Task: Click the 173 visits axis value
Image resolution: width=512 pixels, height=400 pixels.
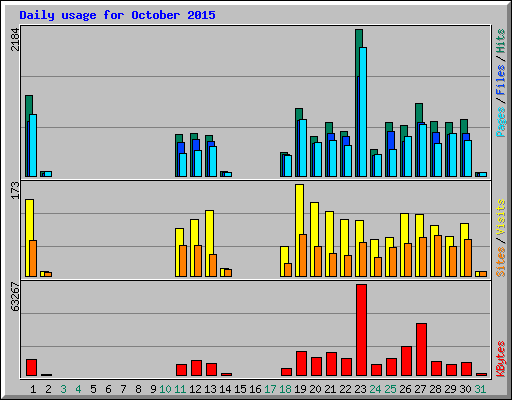Action: pyautogui.click(x=15, y=190)
